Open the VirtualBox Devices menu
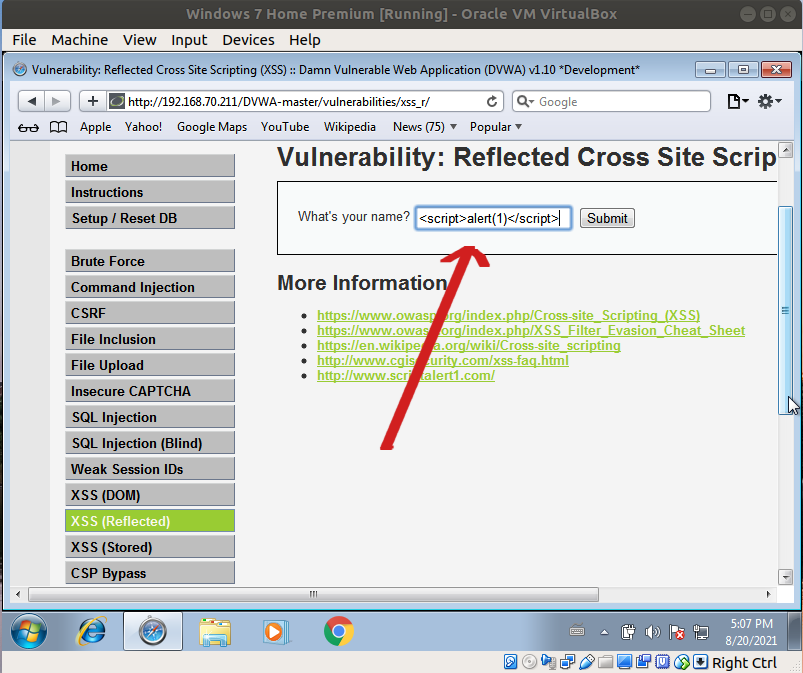 pyautogui.click(x=248, y=40)
